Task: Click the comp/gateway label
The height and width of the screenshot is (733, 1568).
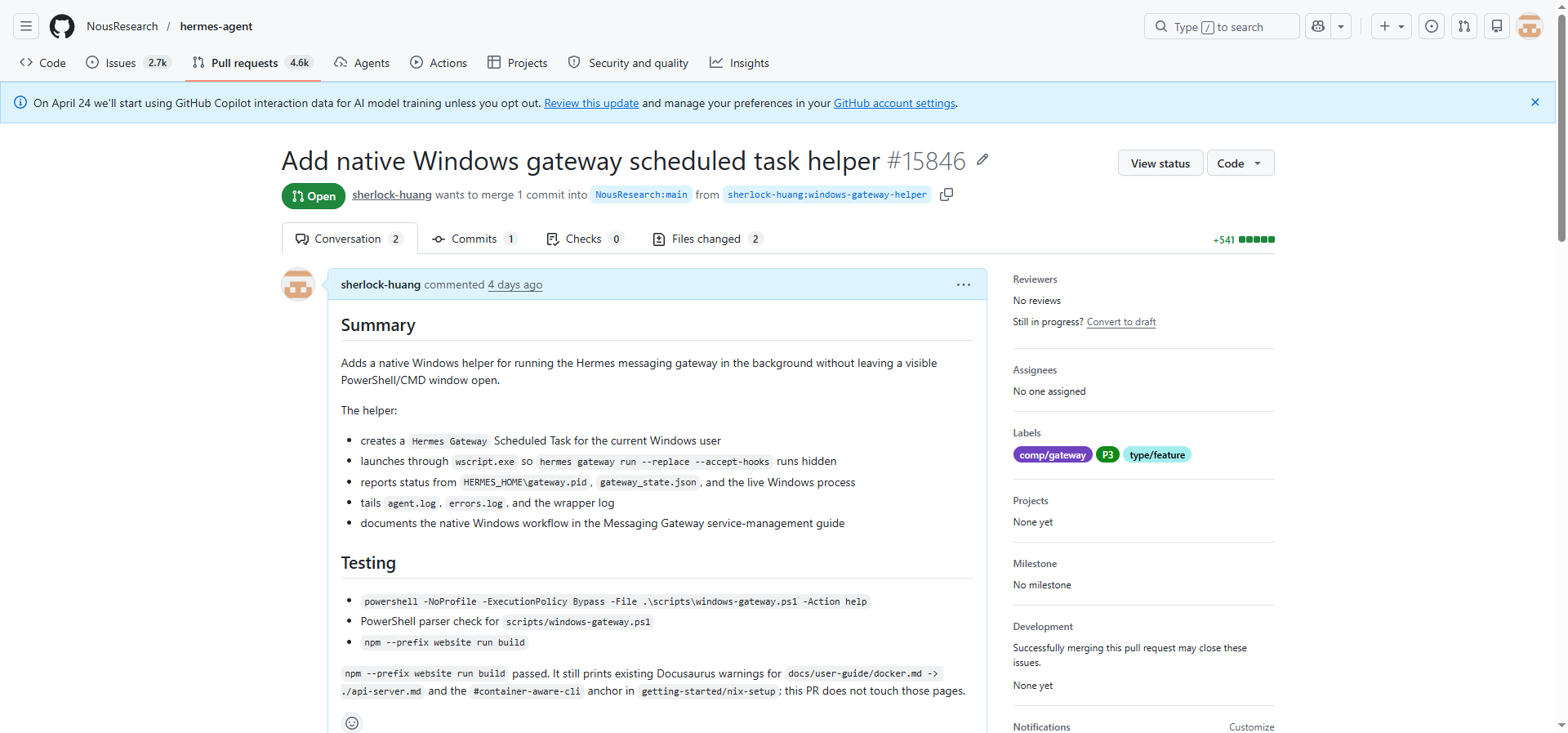Action: click(1053, 455)
